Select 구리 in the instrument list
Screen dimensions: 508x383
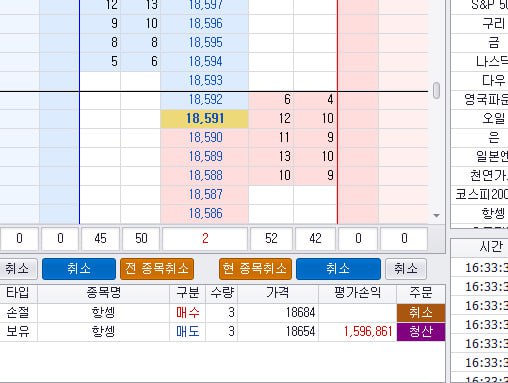(494, 24)
